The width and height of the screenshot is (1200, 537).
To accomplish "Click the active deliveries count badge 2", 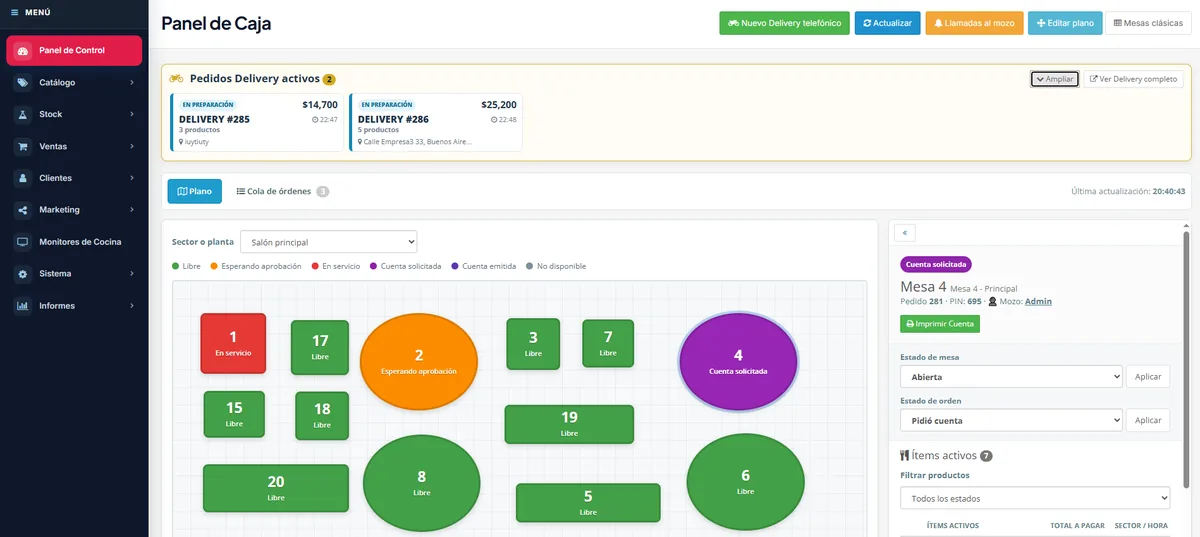I will 329,79.
